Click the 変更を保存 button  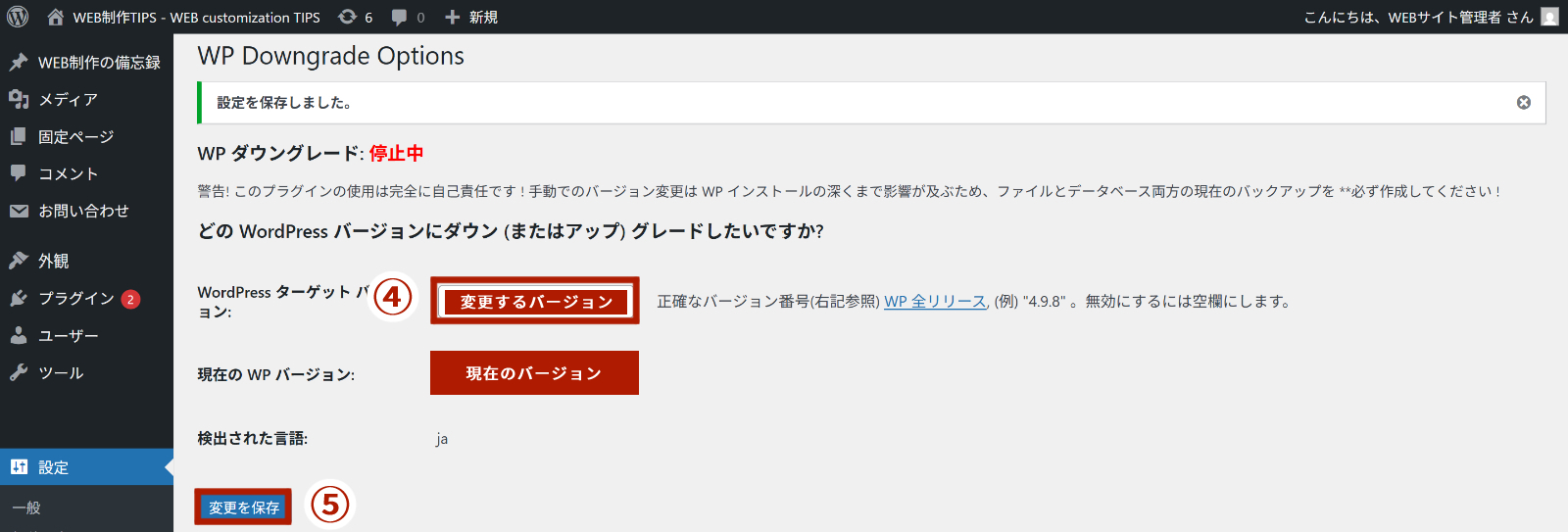pos(243,508)
